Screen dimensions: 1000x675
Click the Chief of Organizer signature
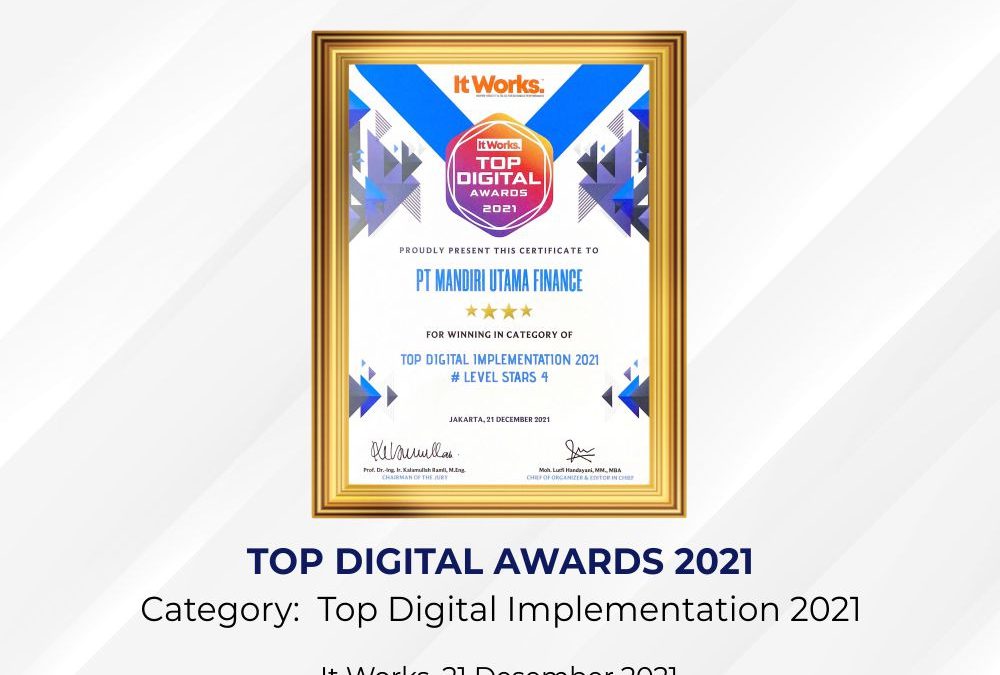(579, 451)
